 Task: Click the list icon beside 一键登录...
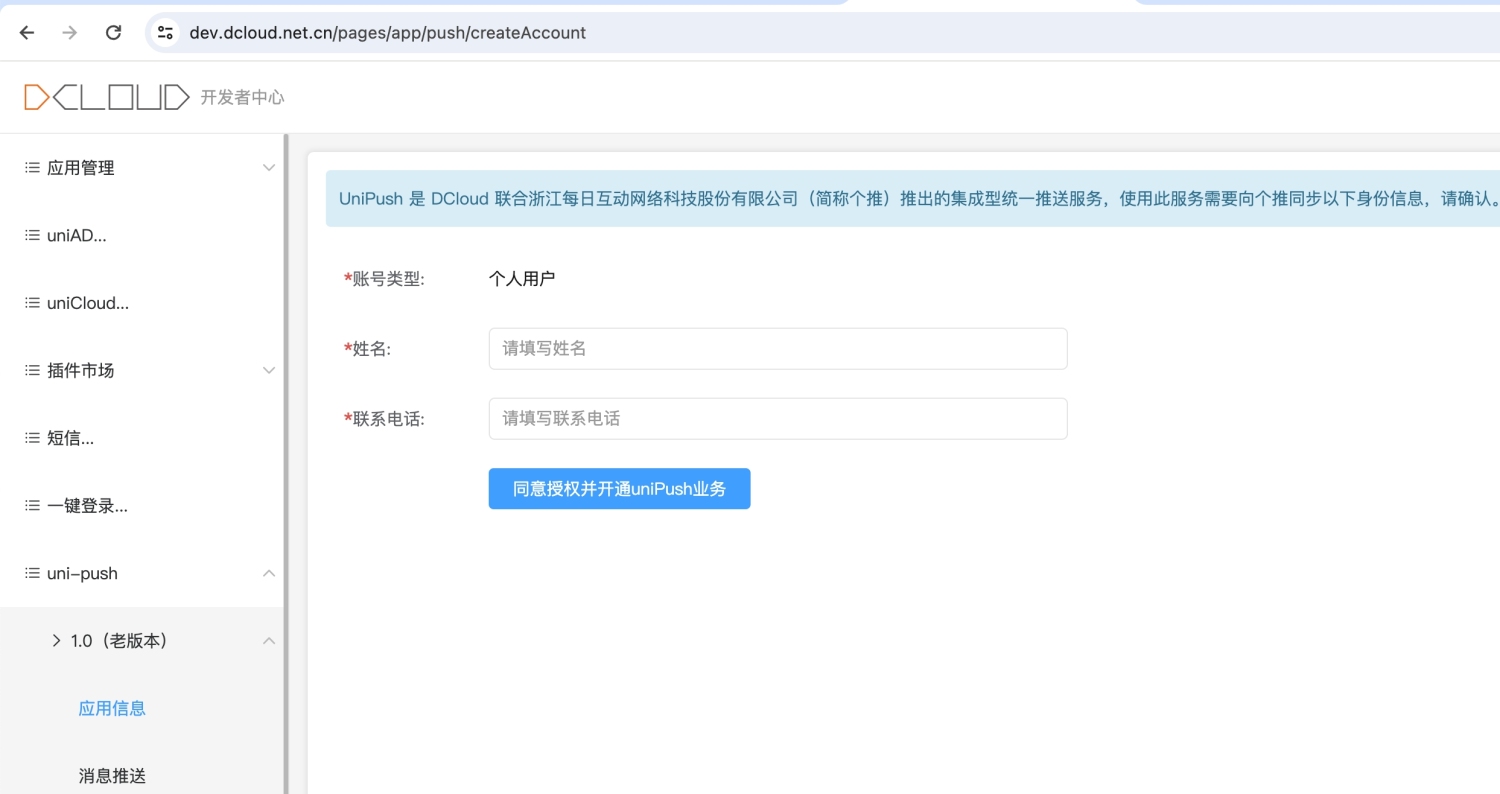pyautogui.click(x=32, y=506)
